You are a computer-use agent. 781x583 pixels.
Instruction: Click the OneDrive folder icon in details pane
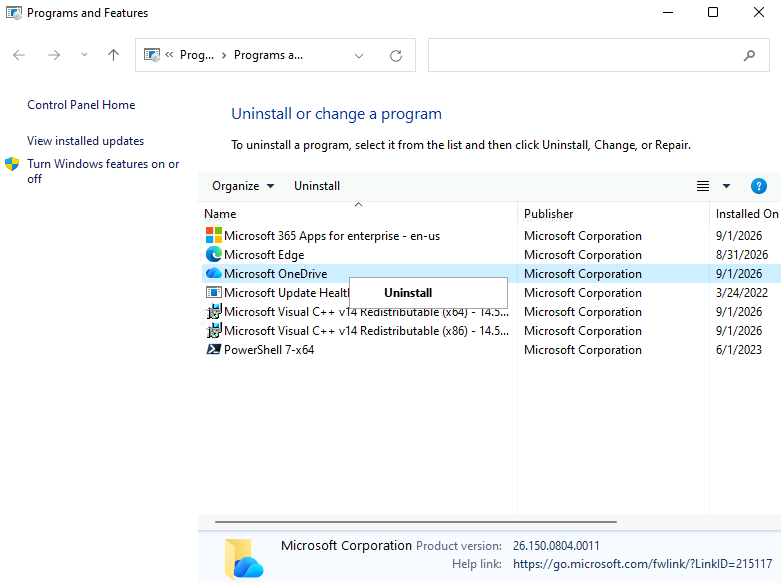[x=244, y=559]
